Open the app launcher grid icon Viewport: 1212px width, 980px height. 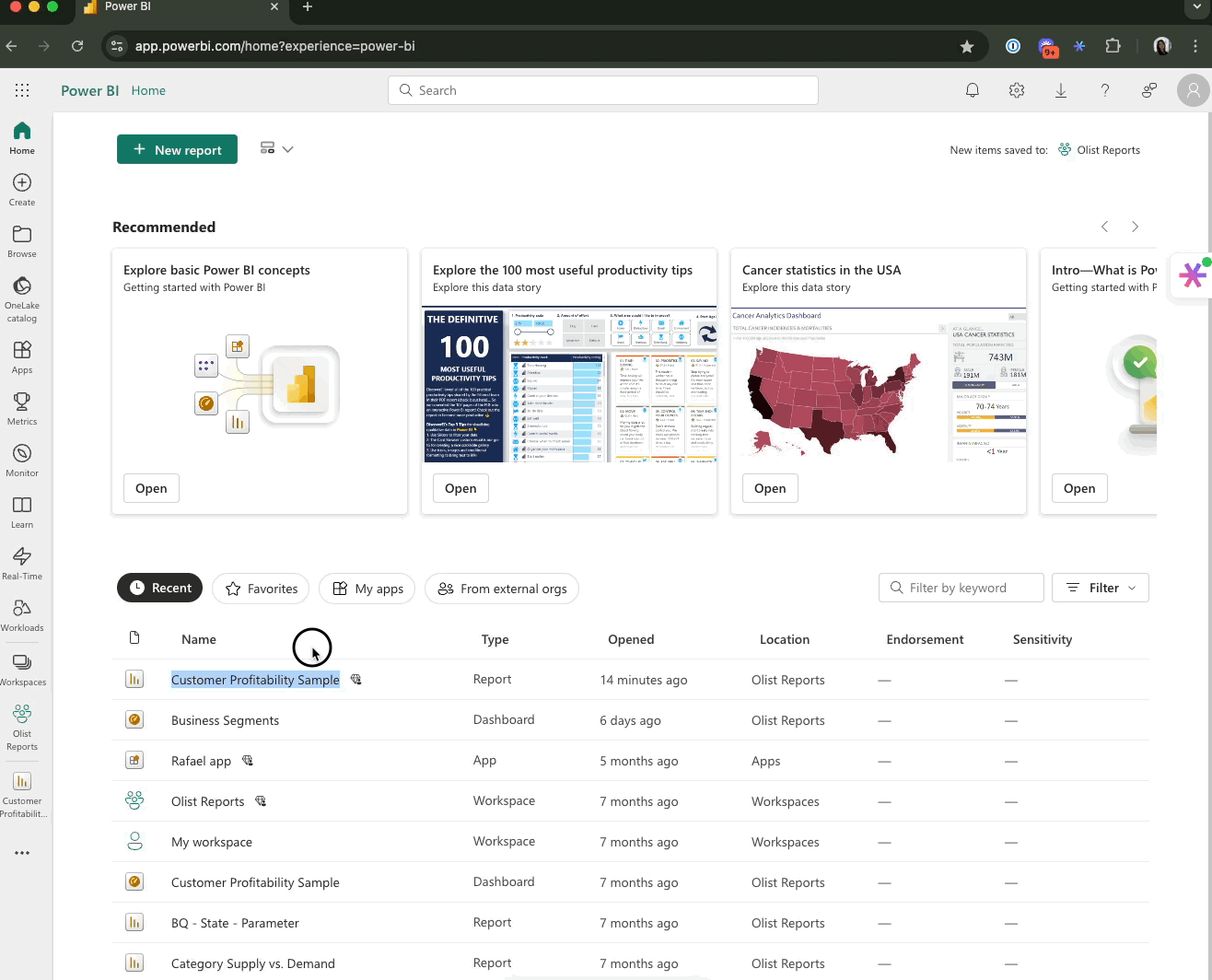22,90
